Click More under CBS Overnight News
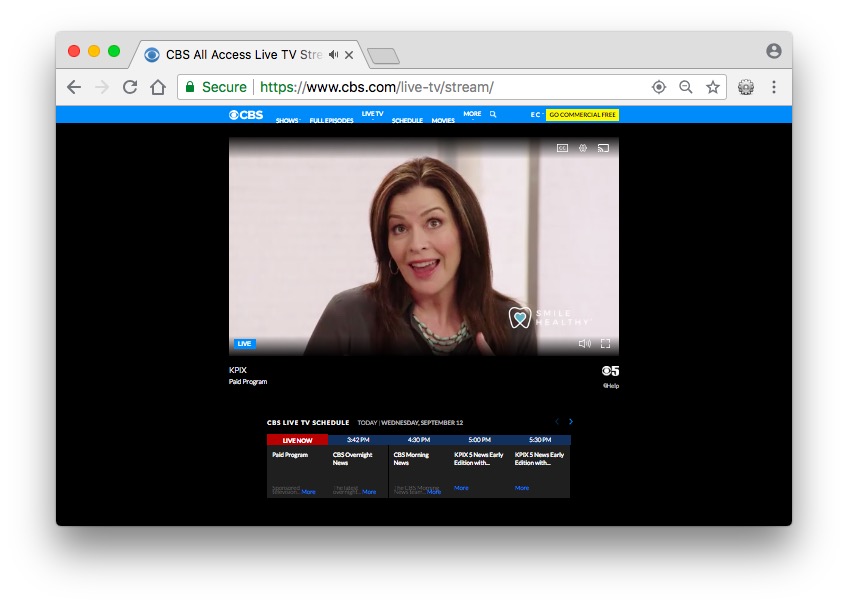 pyautogui.click(x=369, y=492)
